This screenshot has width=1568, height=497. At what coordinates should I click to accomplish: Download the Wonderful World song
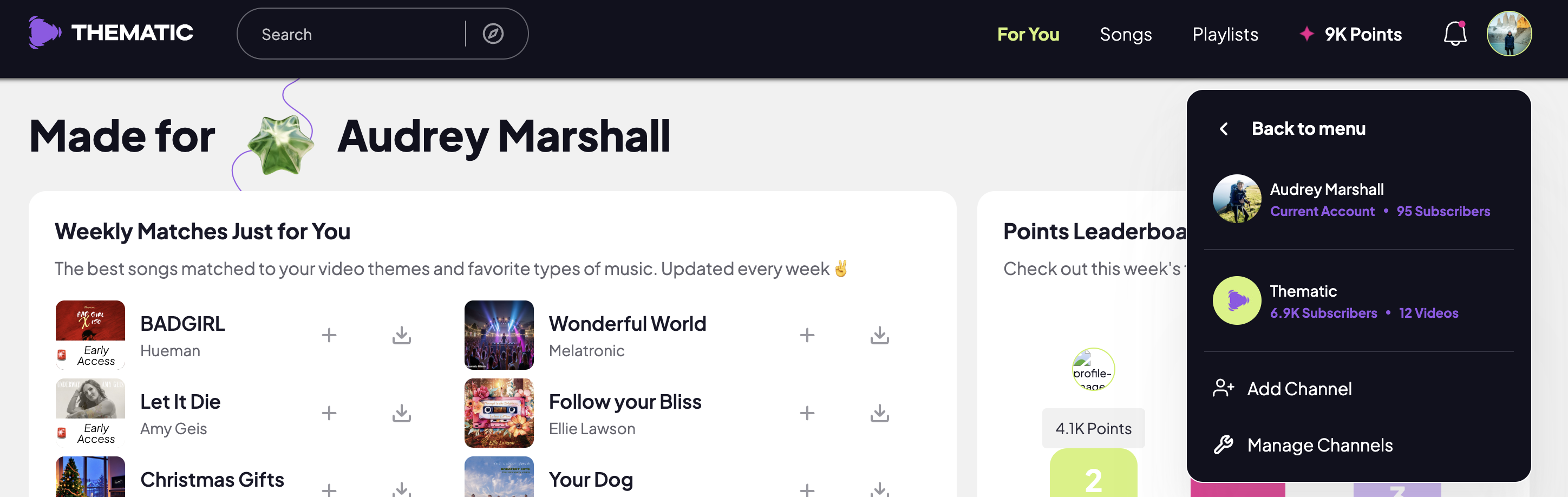(x=879, y=335)
